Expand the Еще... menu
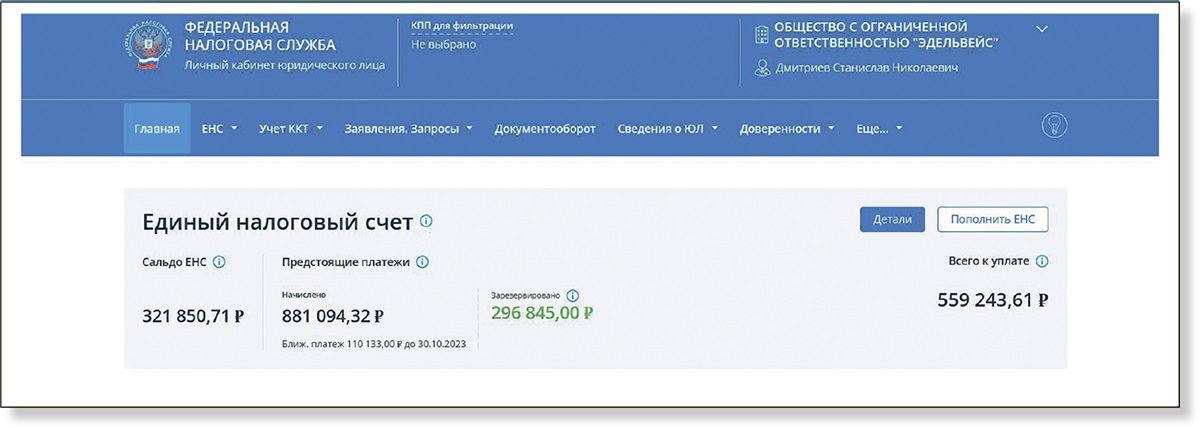Viewport: 1200px width, 428px height. tap(879, 128)
